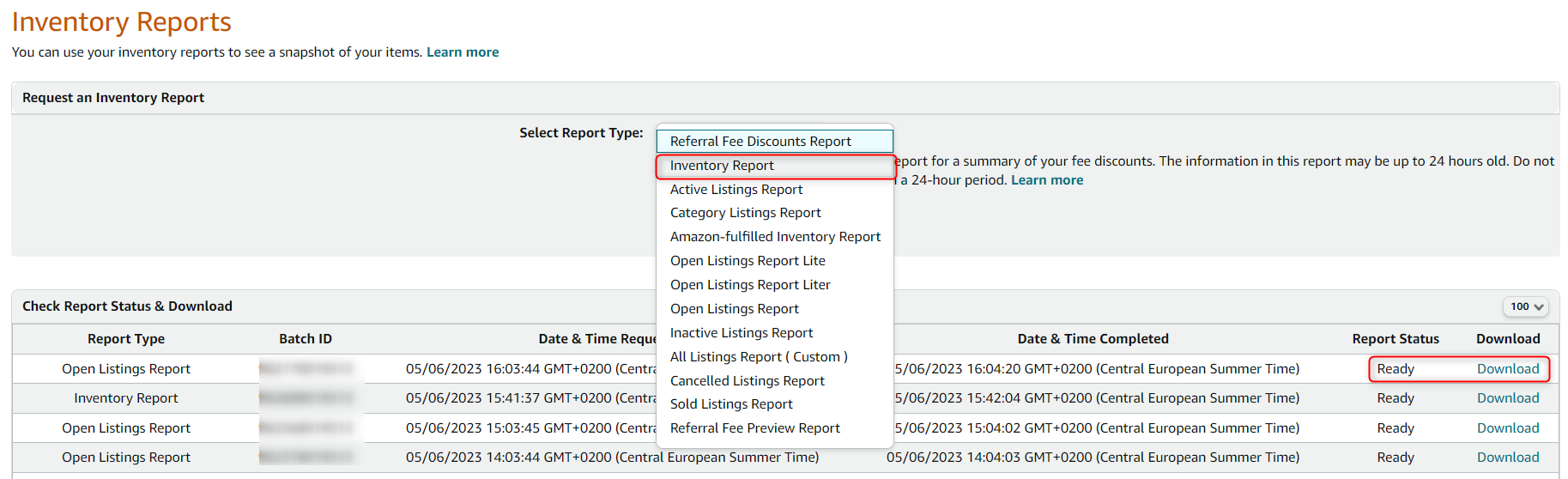This screenshot has width=1568, height=479.
Task: Download the 16:04:20 Open Listings Report
Action: [x=1507, y=369]
